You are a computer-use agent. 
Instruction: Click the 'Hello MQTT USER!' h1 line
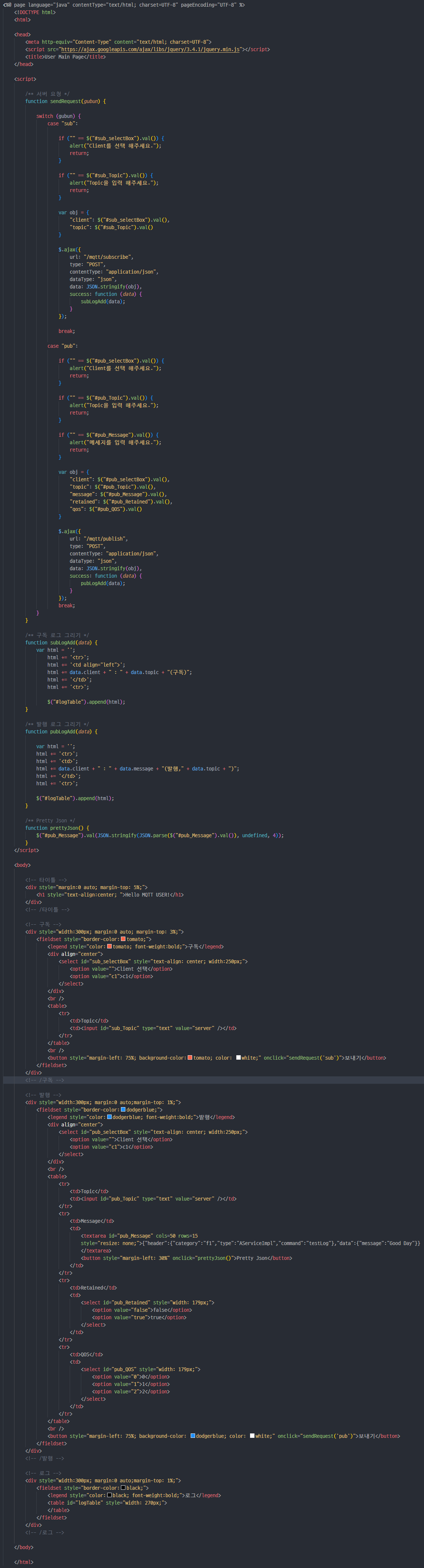(x=110, y=895)
